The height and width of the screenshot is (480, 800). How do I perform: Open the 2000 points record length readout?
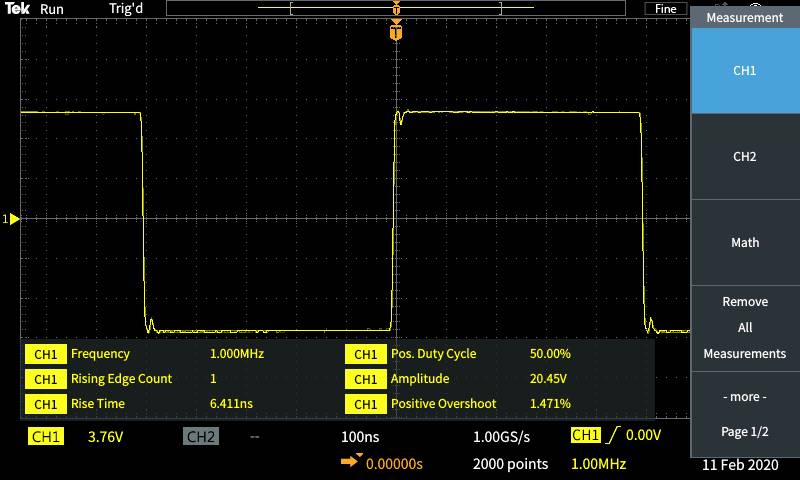[510, 463]
